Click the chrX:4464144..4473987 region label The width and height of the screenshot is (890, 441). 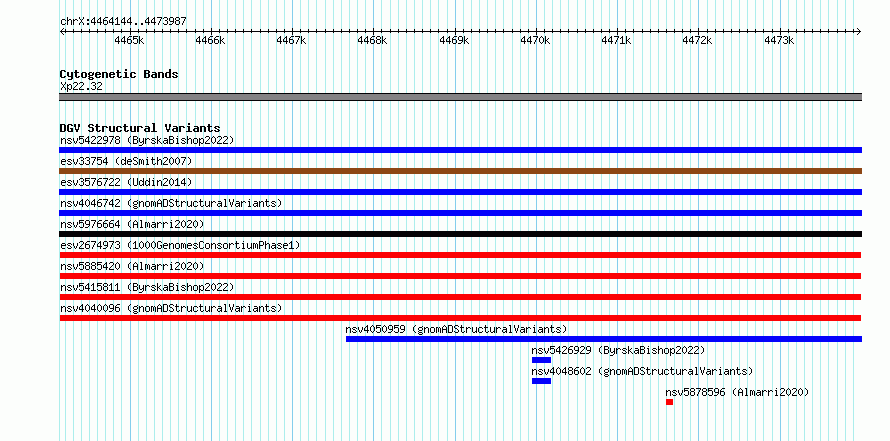click(x=123, y=22)
